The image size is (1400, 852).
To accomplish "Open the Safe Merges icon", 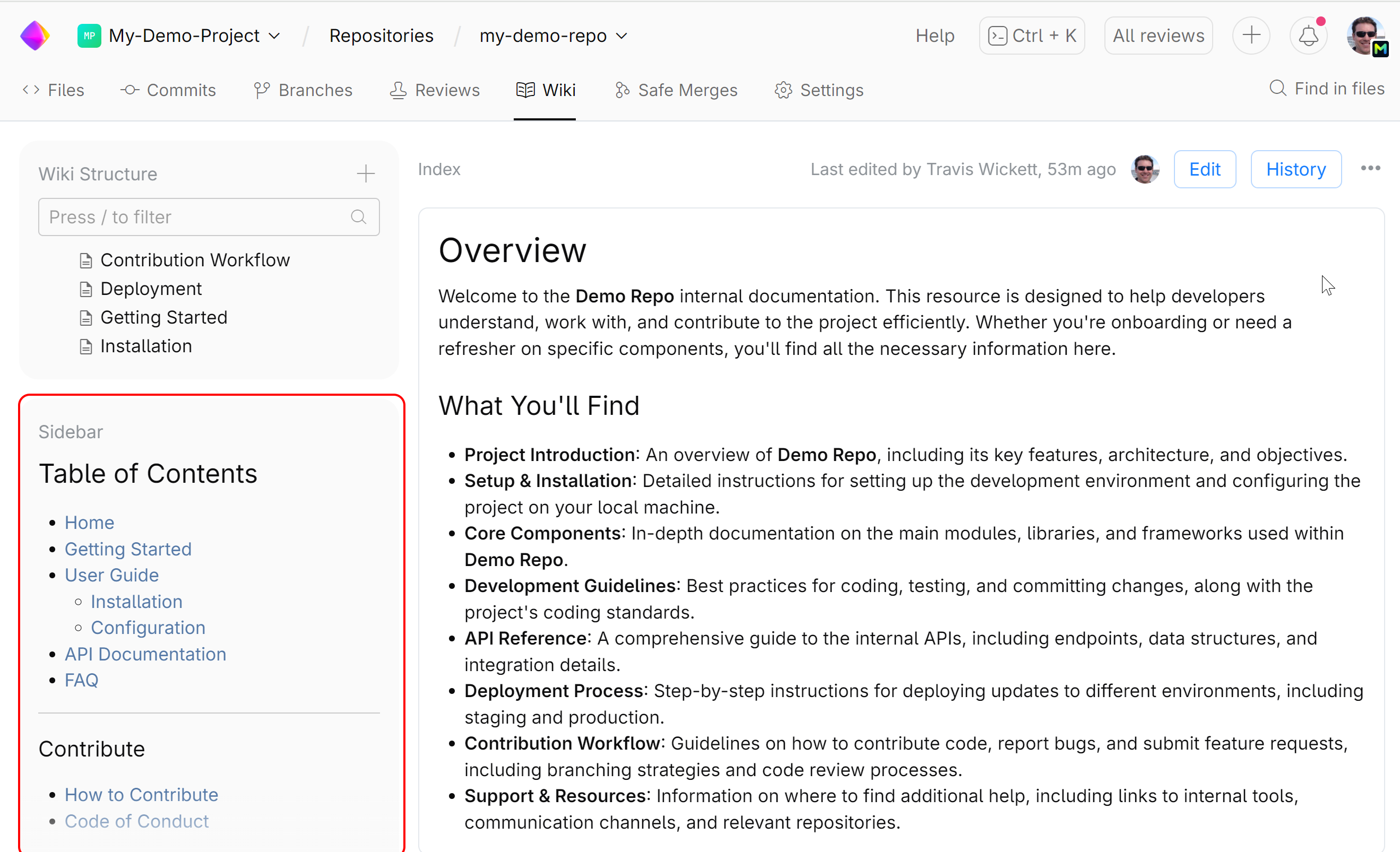I will [x=621, y=90].
